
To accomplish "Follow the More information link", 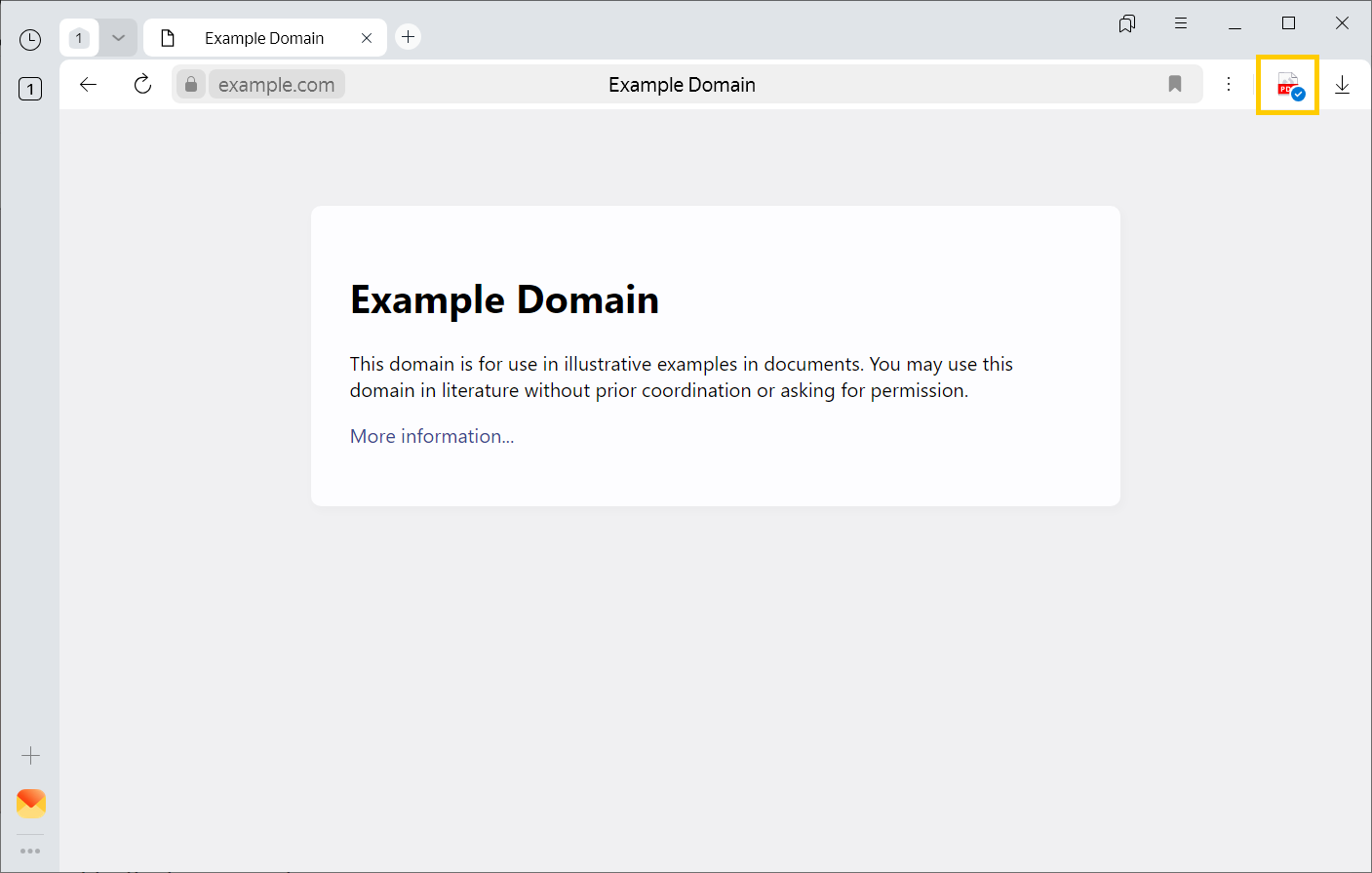I will pos(431,436).
